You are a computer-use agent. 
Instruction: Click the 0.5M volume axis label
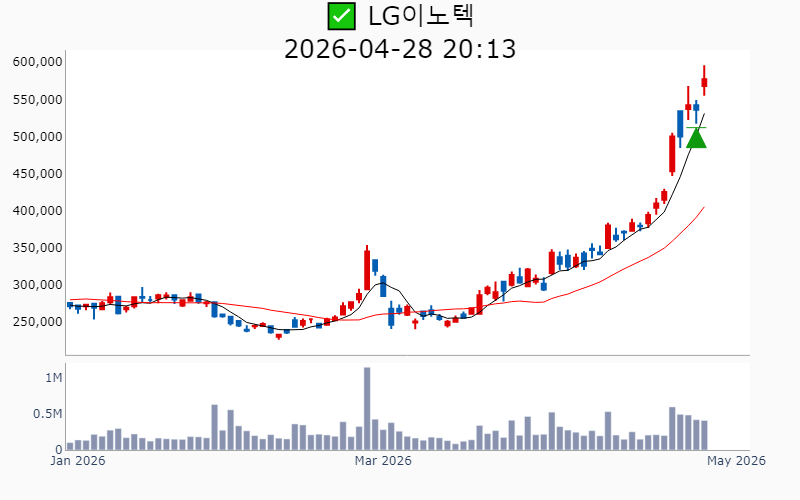47,414
